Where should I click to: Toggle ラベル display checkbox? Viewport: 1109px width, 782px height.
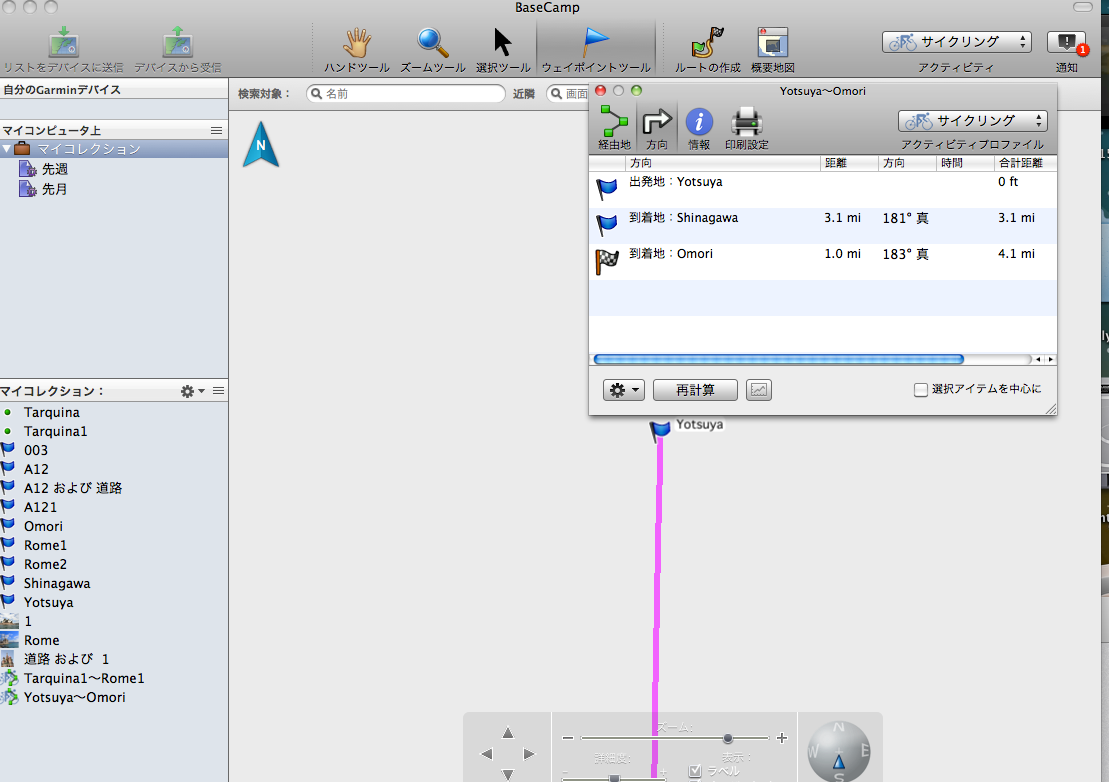click(x=695, y=771)
